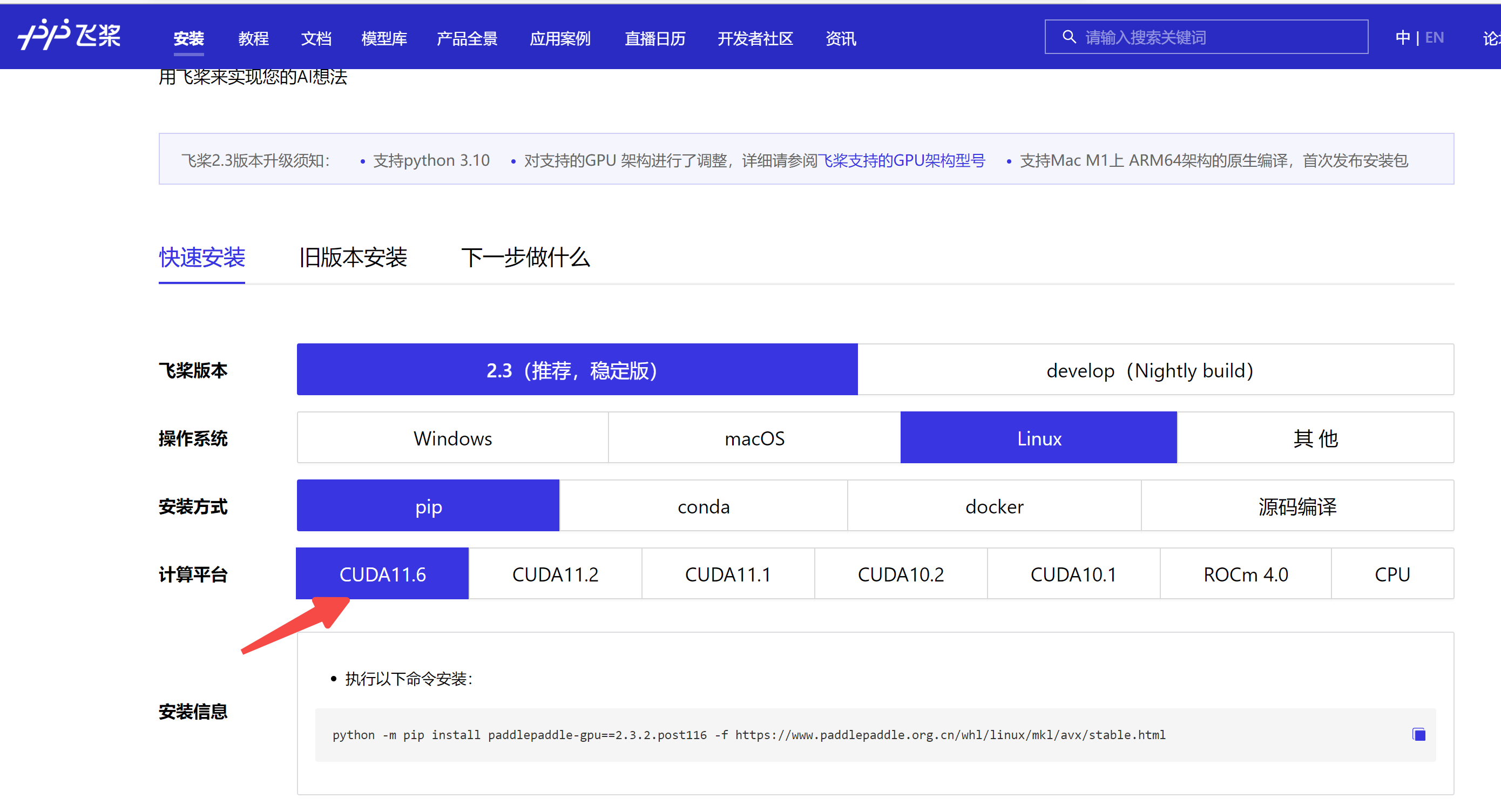The height and width of the screenshot is (812, 1501).
Task: Click the pip install command text
Action: (x=749, y=735)
